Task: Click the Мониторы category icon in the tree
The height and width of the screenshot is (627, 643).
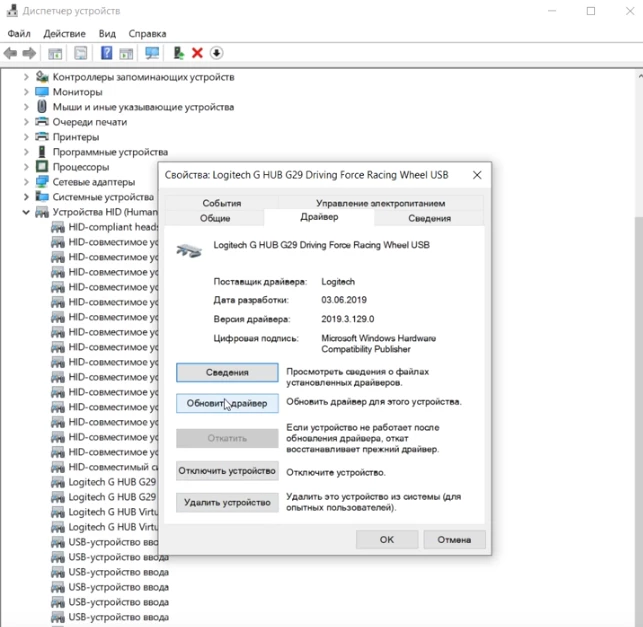Action: coord(42,92)
